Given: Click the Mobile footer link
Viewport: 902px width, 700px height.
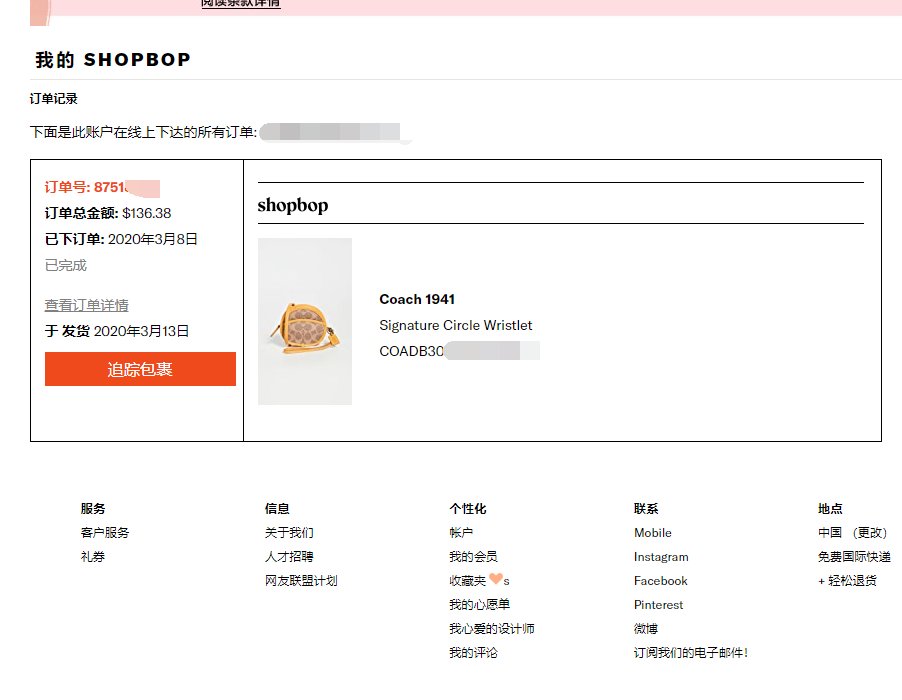Looking at the screenshot, I should (652, 533).
